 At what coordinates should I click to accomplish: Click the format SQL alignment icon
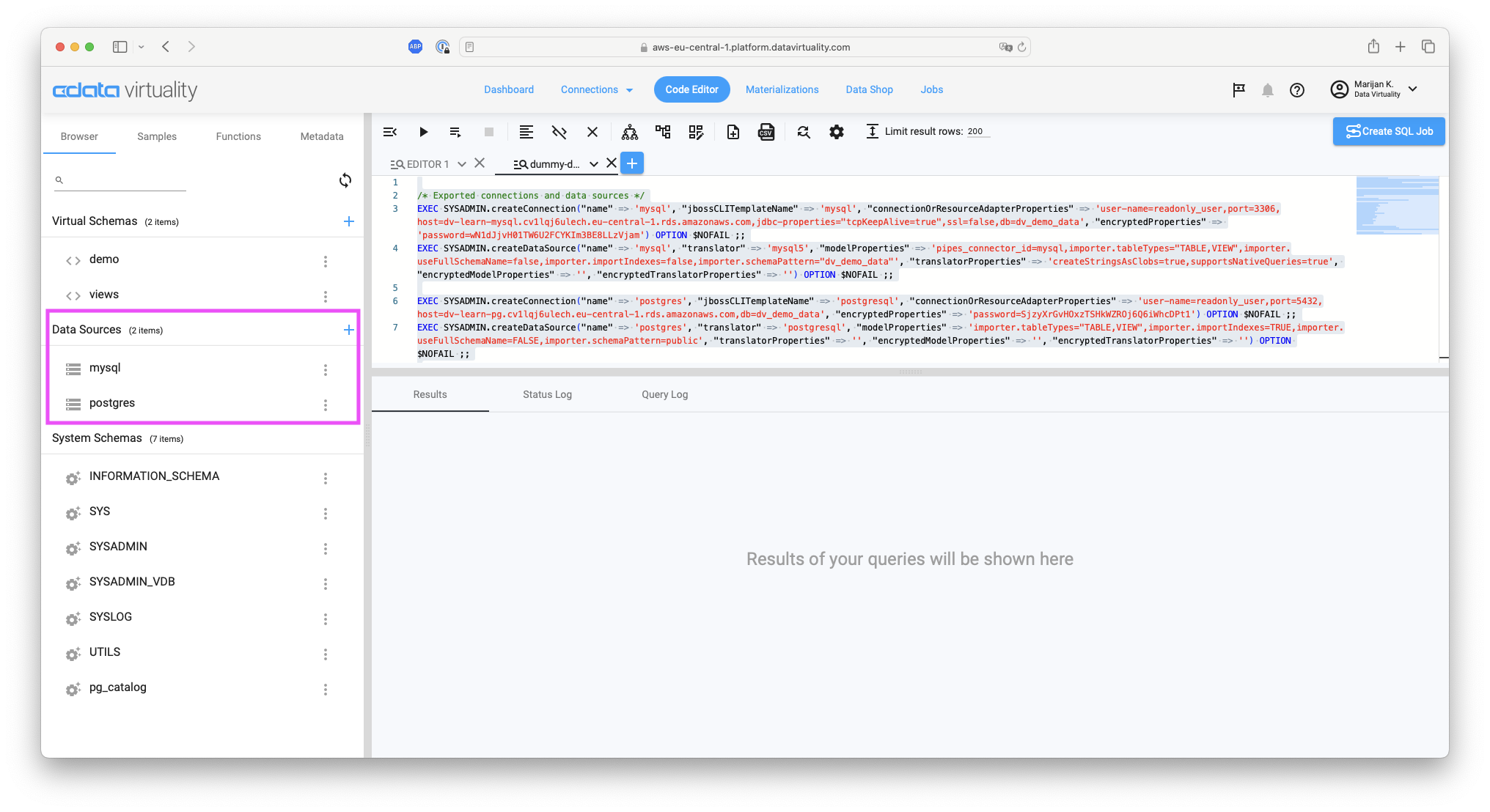pyautogui.click(x=526, y=132)
